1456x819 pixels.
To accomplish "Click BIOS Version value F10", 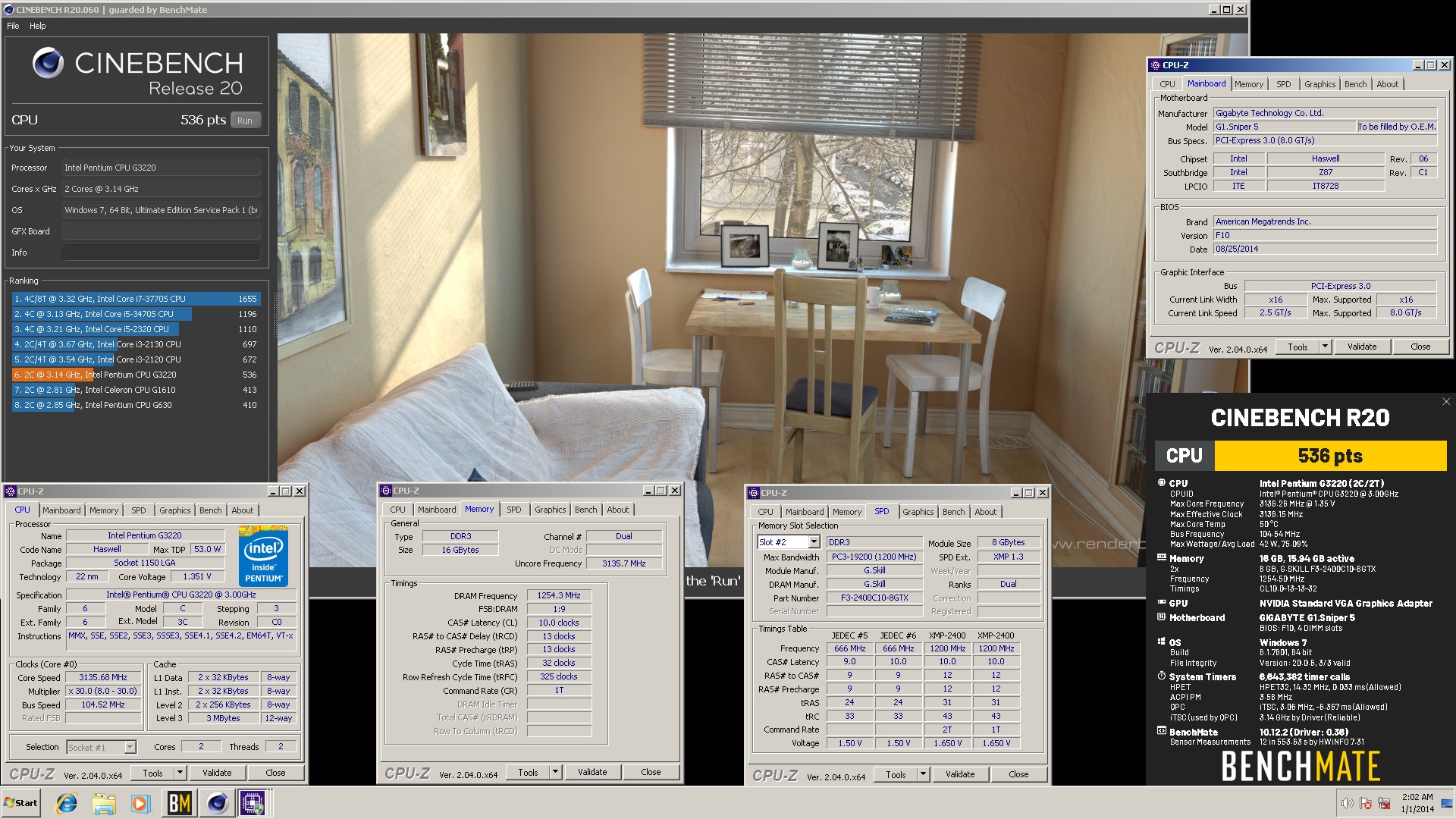I will (1325, 236).
